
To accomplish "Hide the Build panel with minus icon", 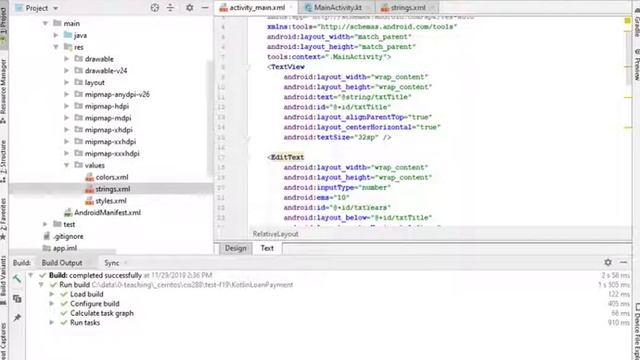I will pyautogui.click(x=623, y=262).
